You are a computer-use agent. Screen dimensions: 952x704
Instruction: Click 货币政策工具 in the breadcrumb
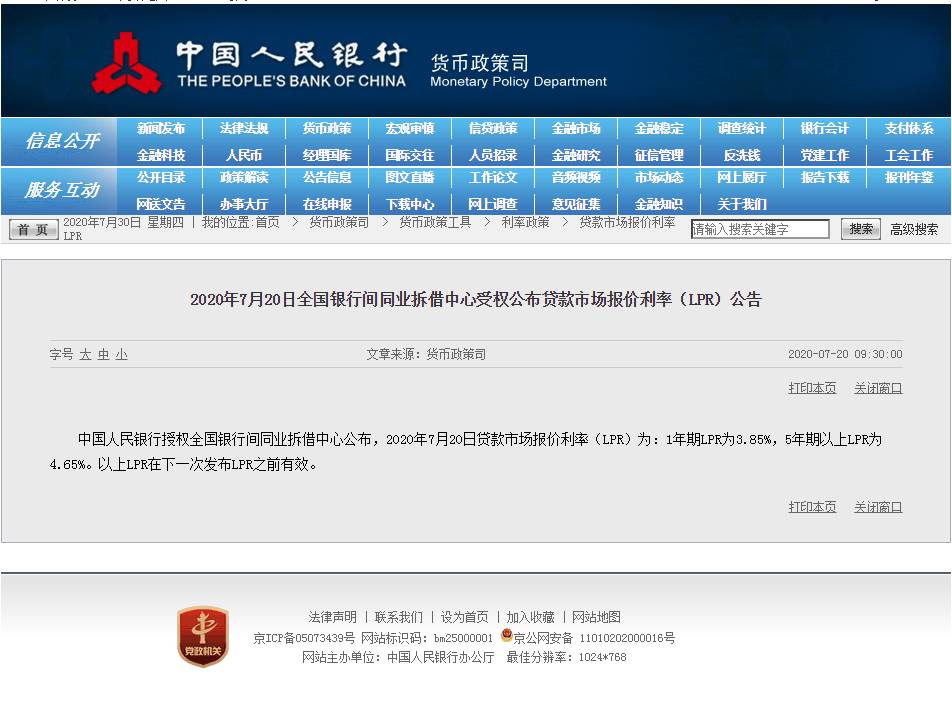pyautogui.click(x=435, y=222)
